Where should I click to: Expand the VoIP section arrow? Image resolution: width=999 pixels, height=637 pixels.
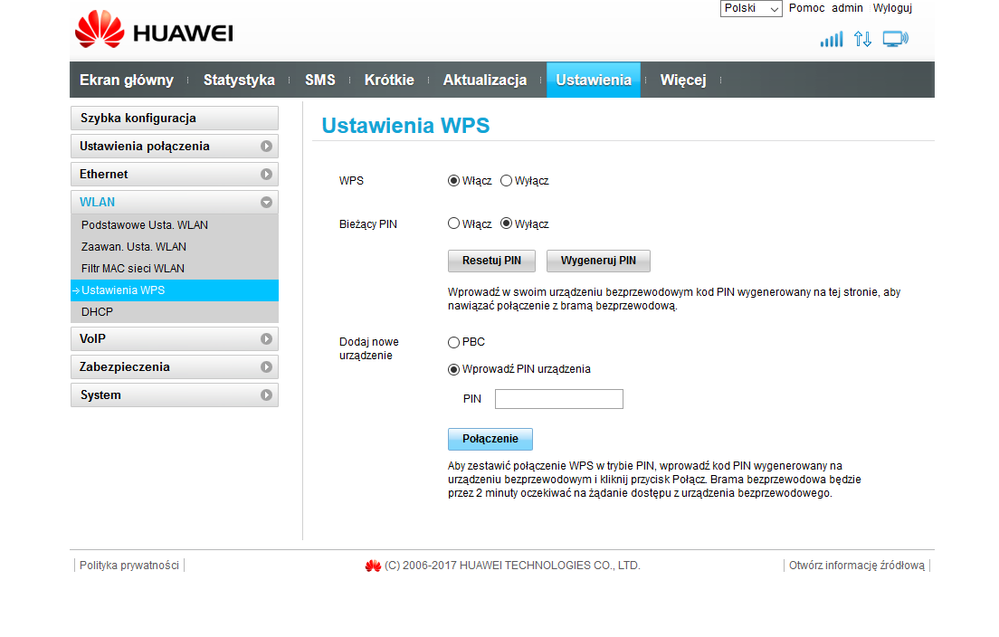(x=266, y=340)
